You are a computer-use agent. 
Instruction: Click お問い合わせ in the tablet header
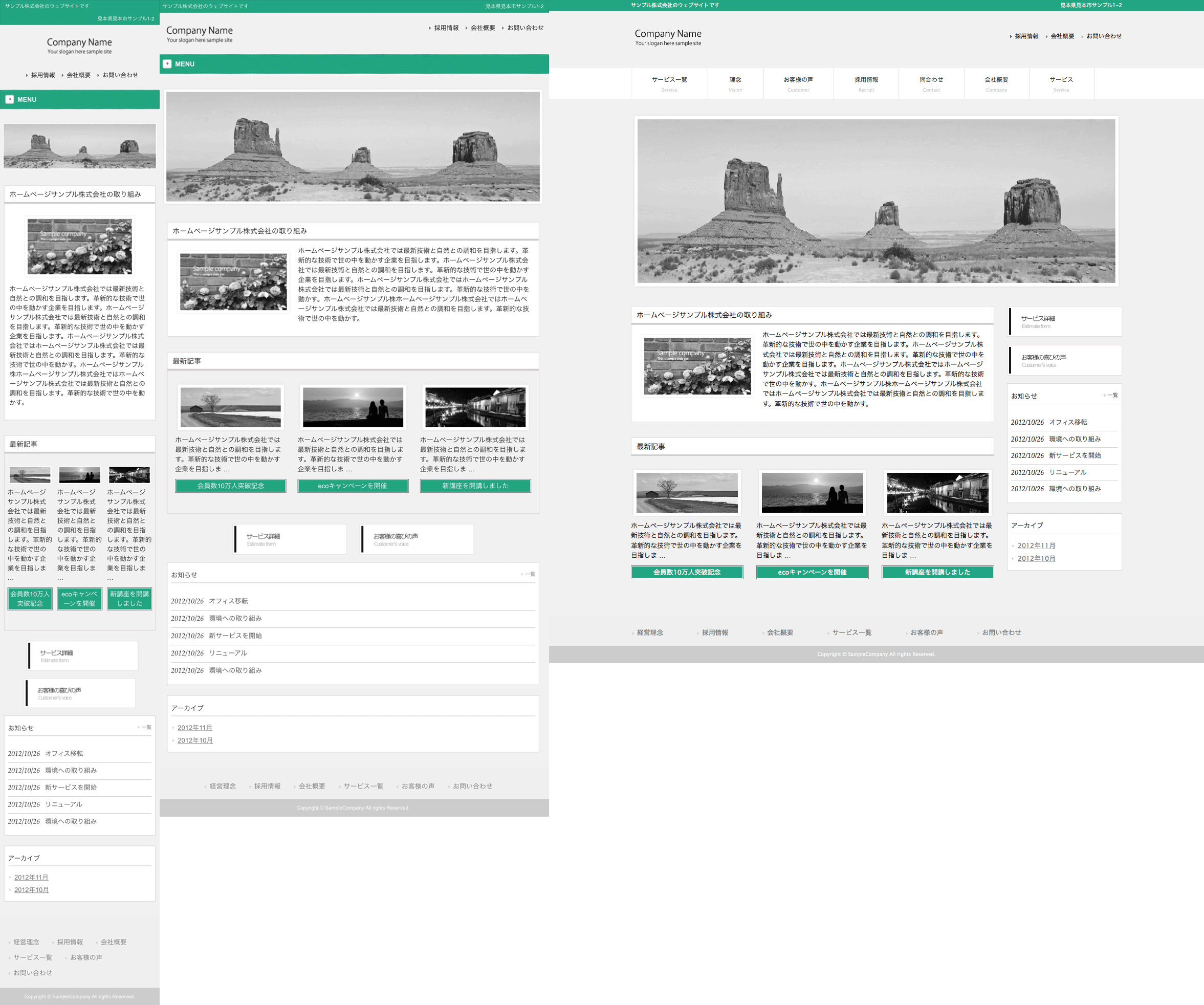point(524,28)
